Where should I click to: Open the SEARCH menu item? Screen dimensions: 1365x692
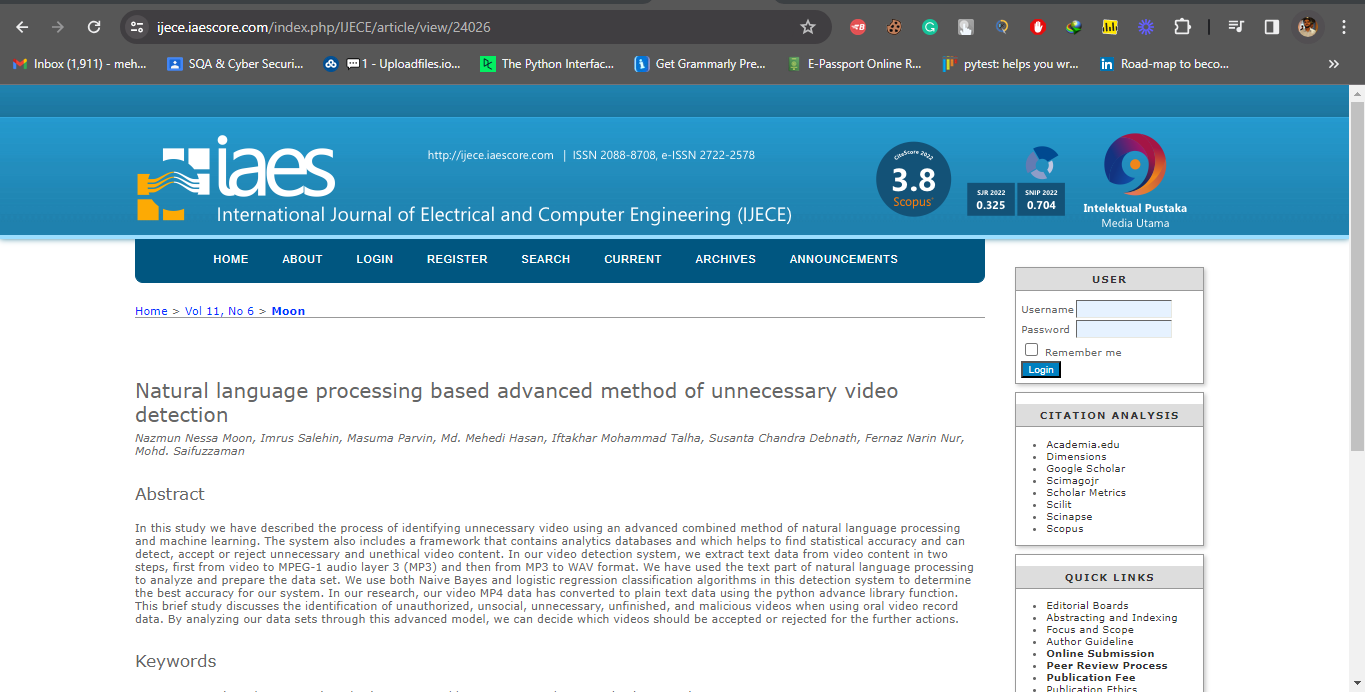click(x=546, y=259)
